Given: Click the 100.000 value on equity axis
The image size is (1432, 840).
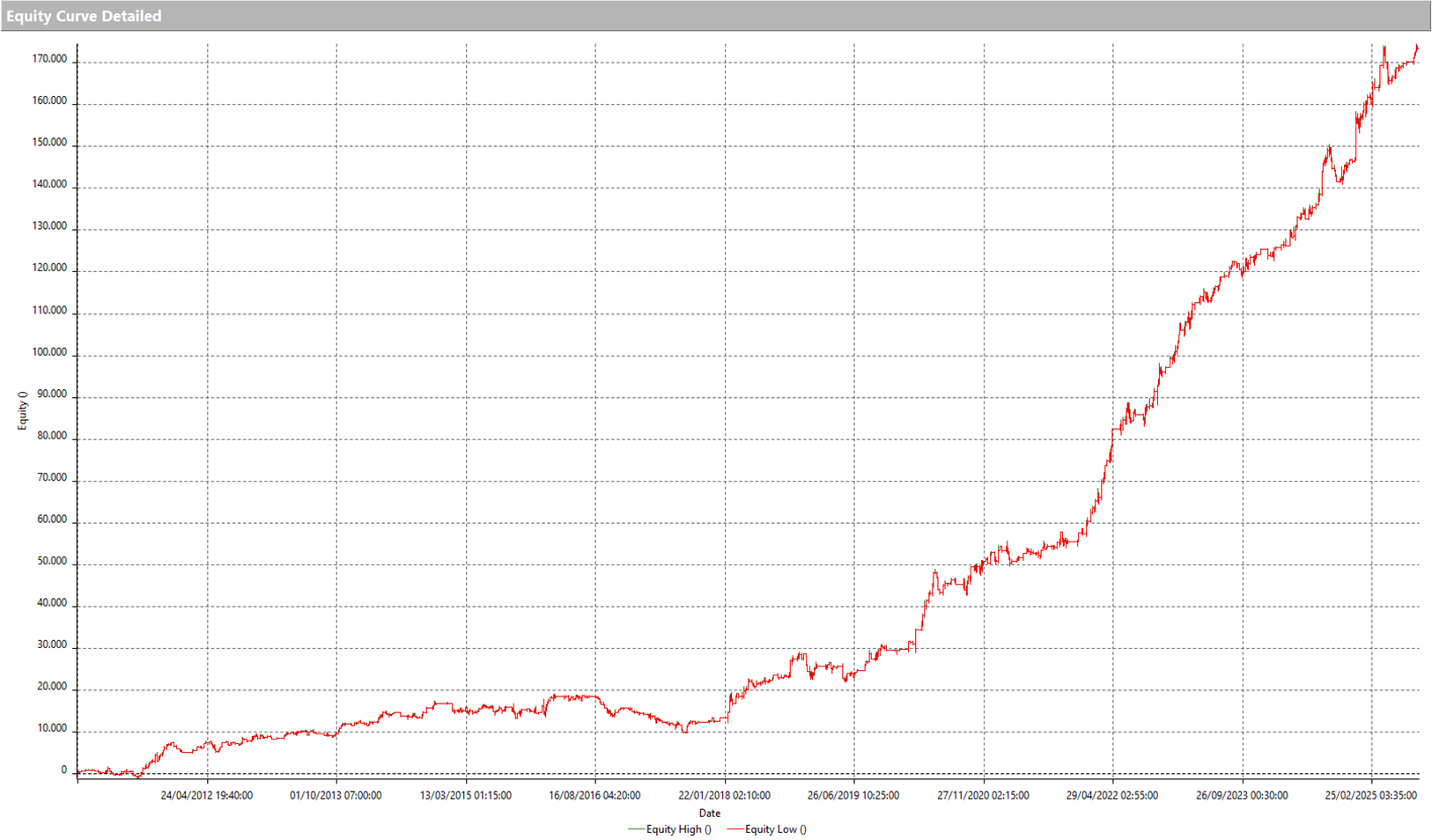Looking at the screenshot, I should pyautogui.click(x=49, y=353).
